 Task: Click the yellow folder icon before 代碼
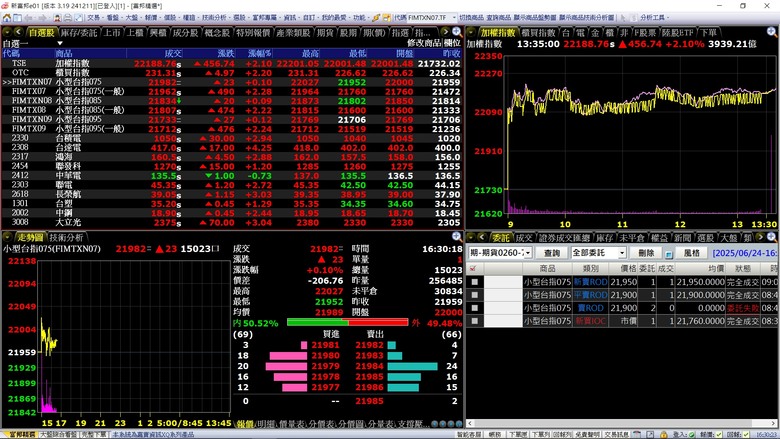pos(387,17)
